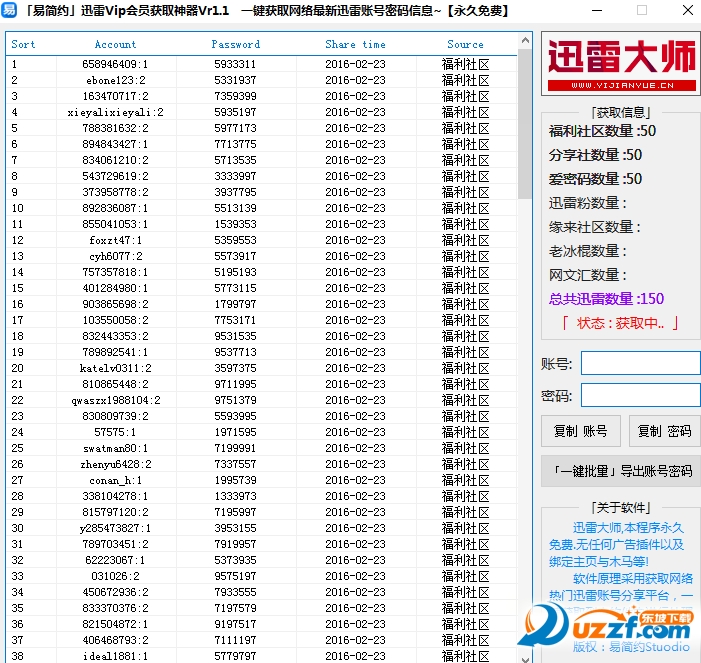Click password 9711995
The width and height of the screenshot is (701, 663).
(x=236, y=384)
